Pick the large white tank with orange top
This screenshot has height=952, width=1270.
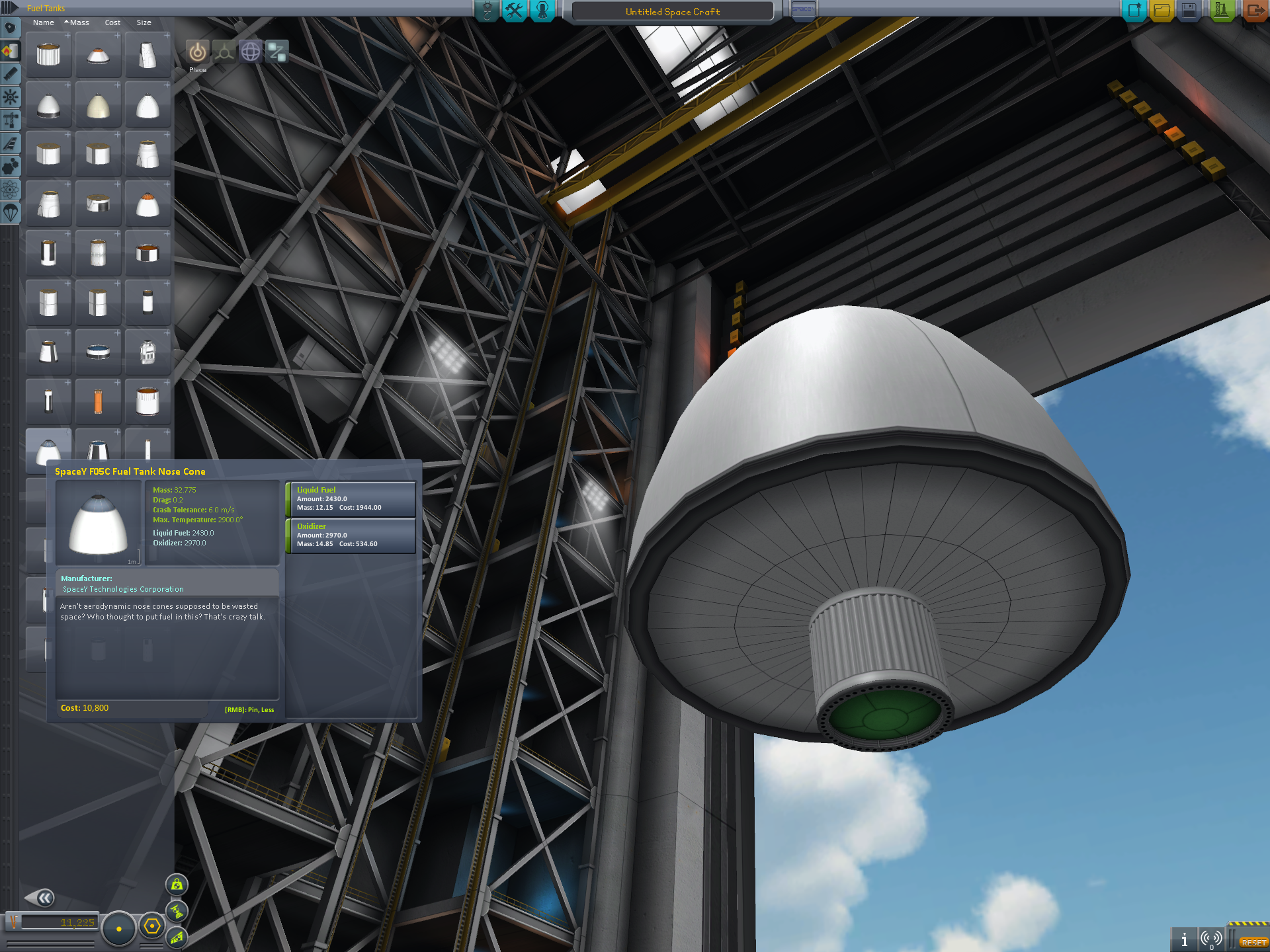(x=148, y=401)
